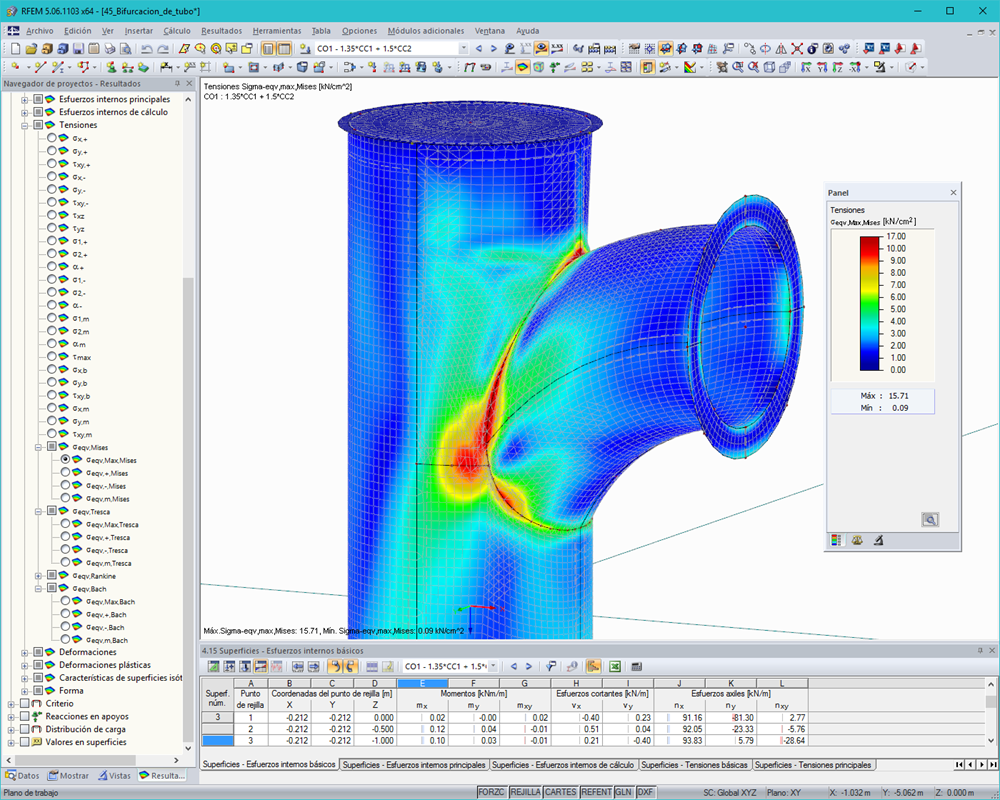Open the CO1 dropdown in table toolbar
Viewport: 1000px width, 800px height.
tap(493, 667)
